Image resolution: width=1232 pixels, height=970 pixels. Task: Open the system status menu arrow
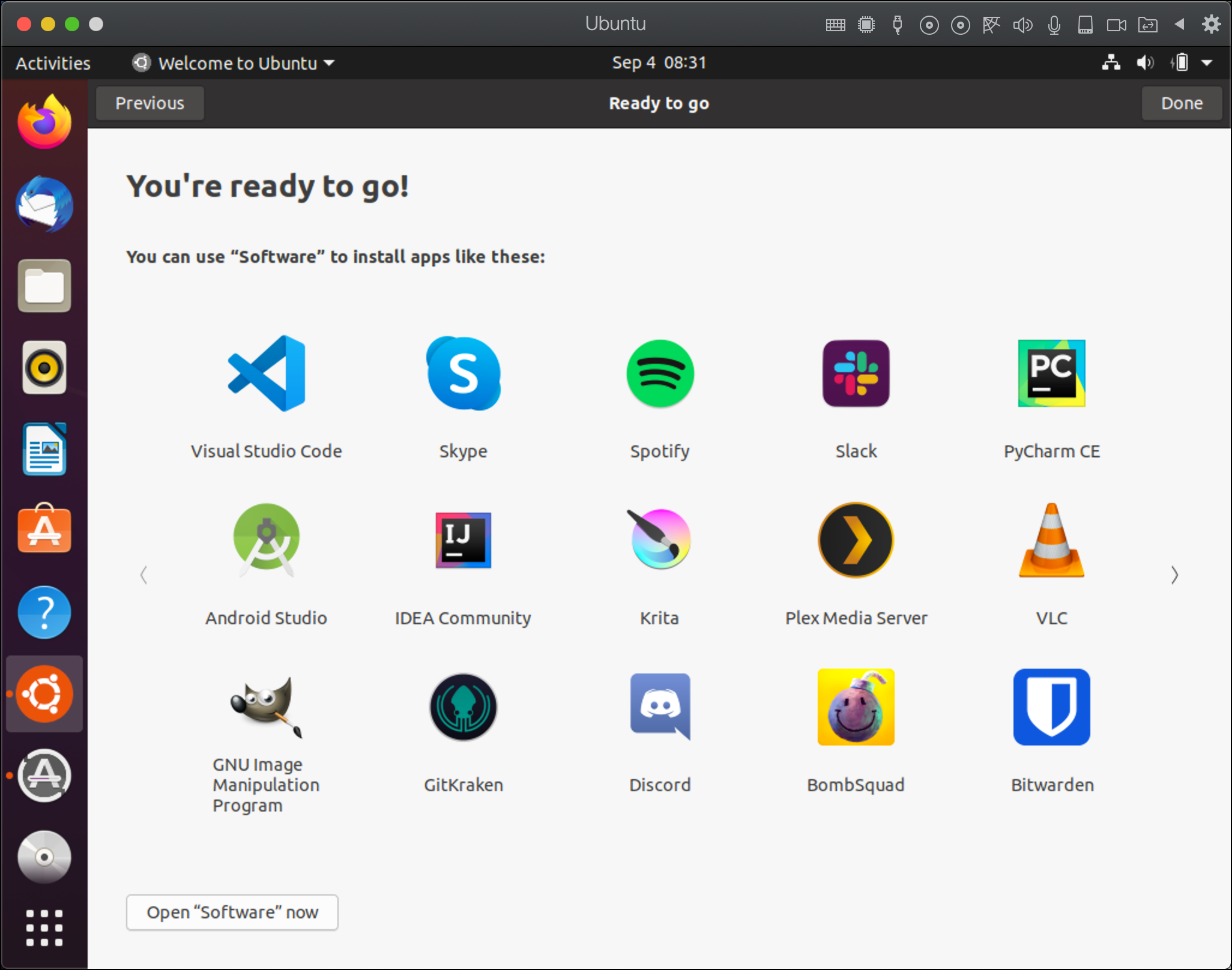point(1207,63)
